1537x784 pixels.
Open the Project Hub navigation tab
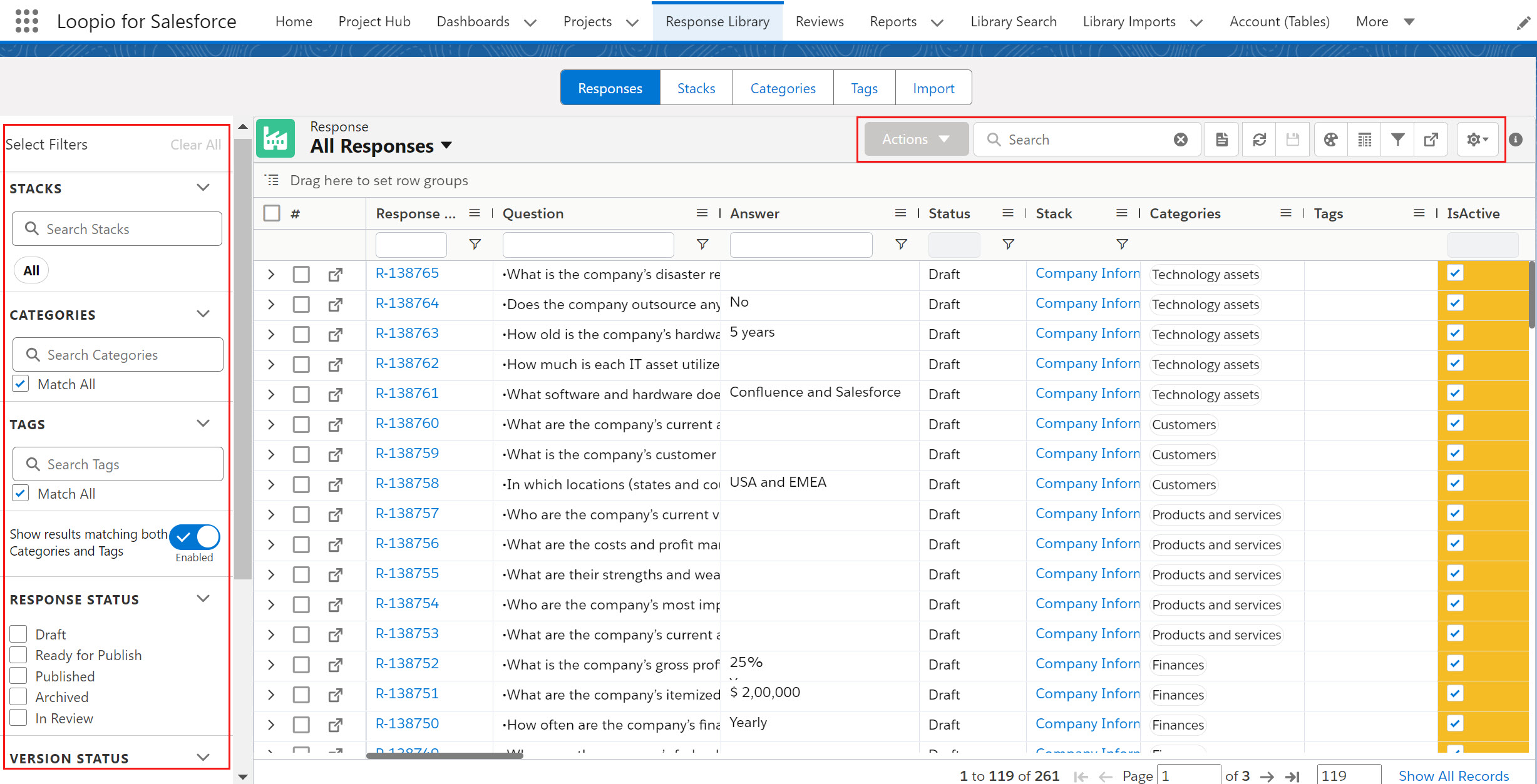(x=374, y=21)
